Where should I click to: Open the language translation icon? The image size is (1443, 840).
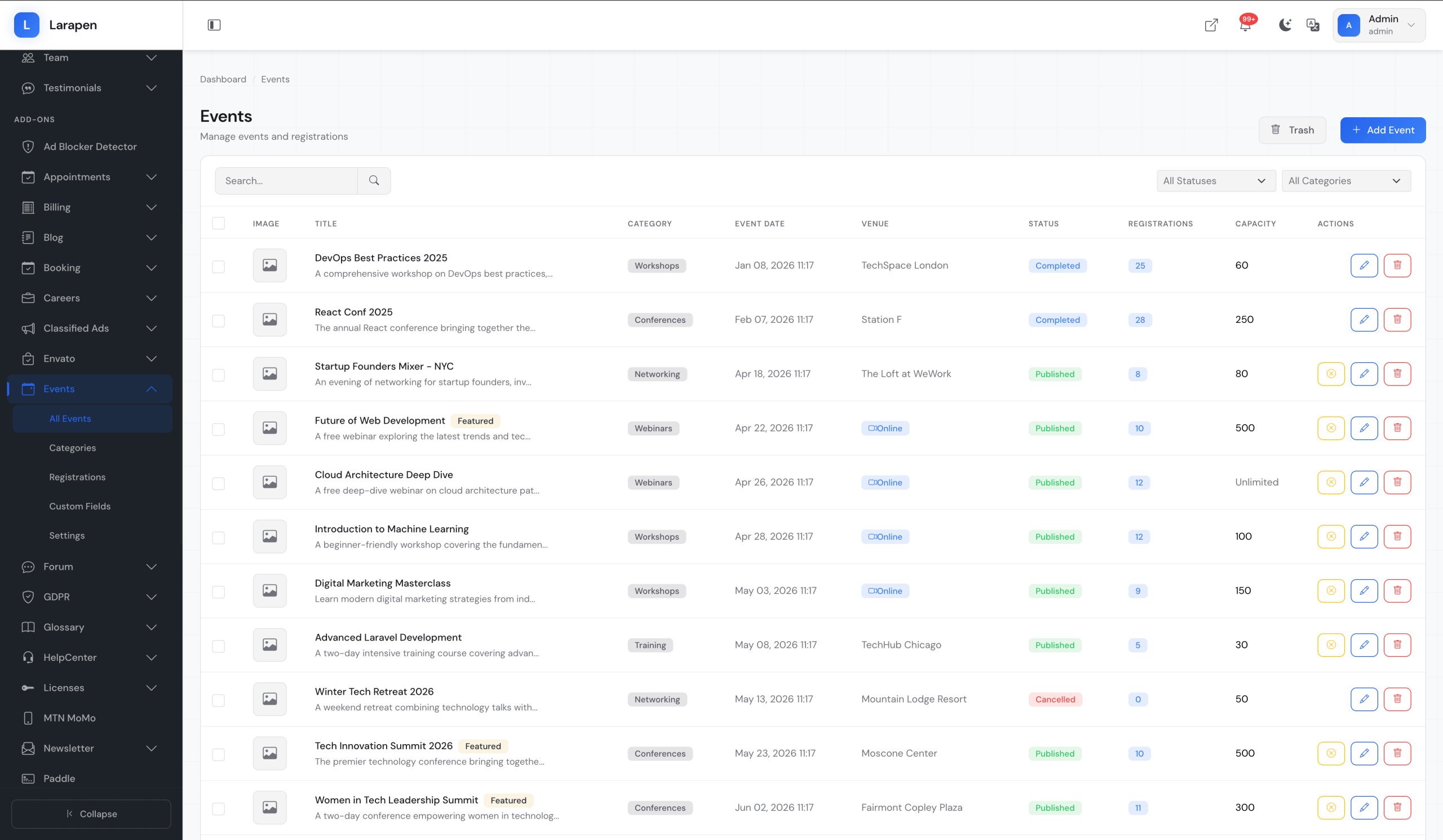pos(1312,25)
